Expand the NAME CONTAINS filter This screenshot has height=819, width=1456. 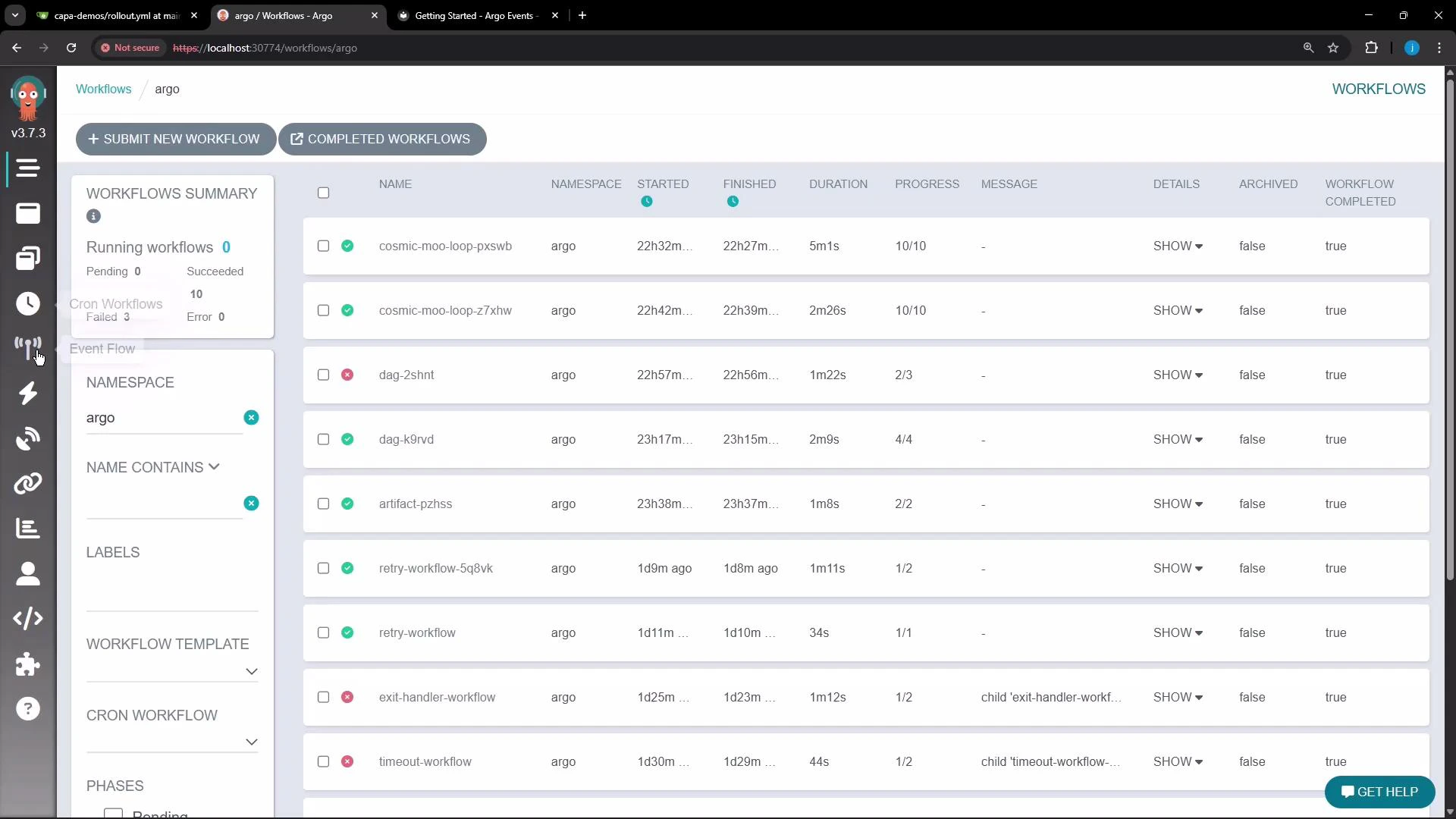pyautogui.click(x=215, y=467)
